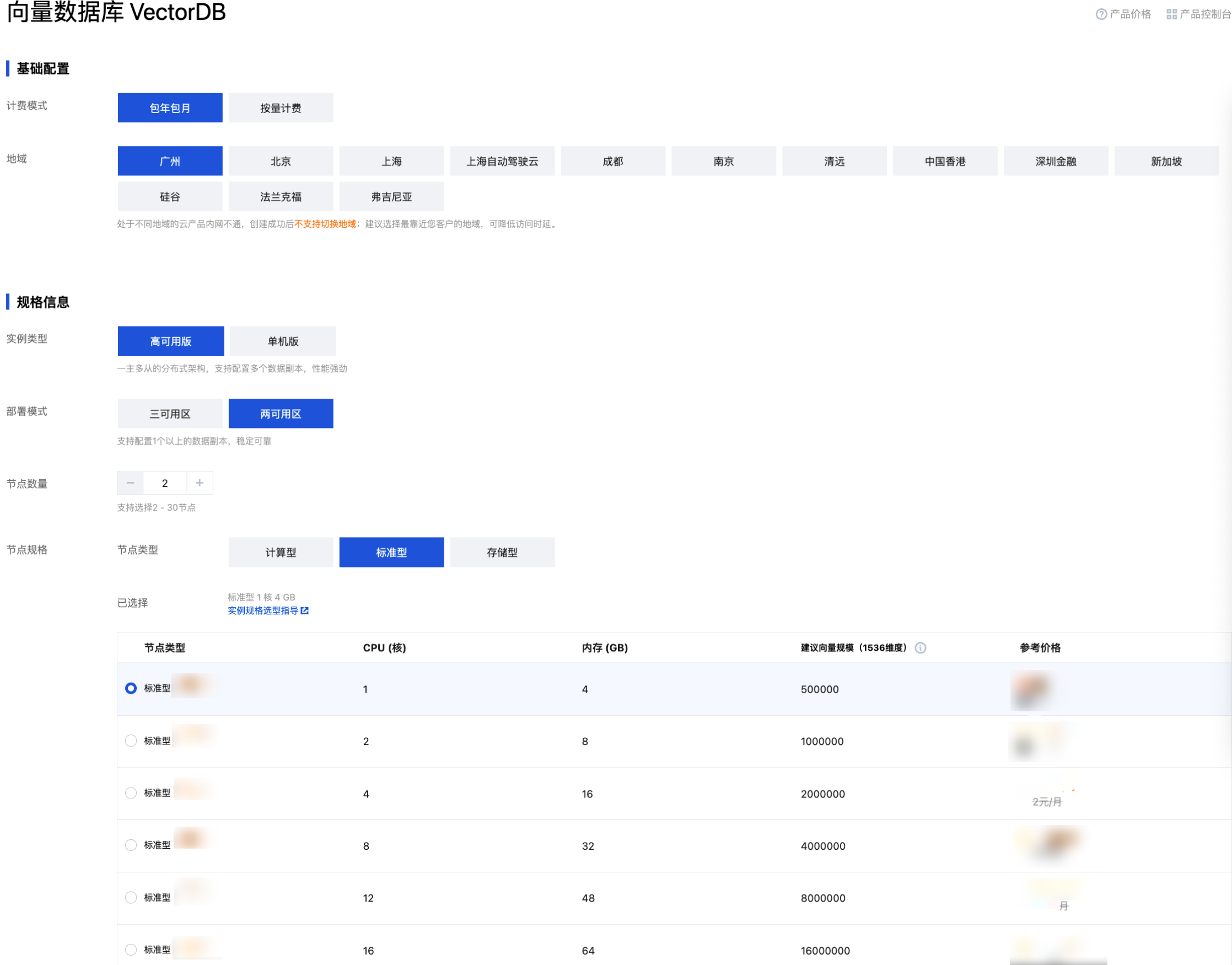Choose 弗吉尼亚 region

coord(391,197)
